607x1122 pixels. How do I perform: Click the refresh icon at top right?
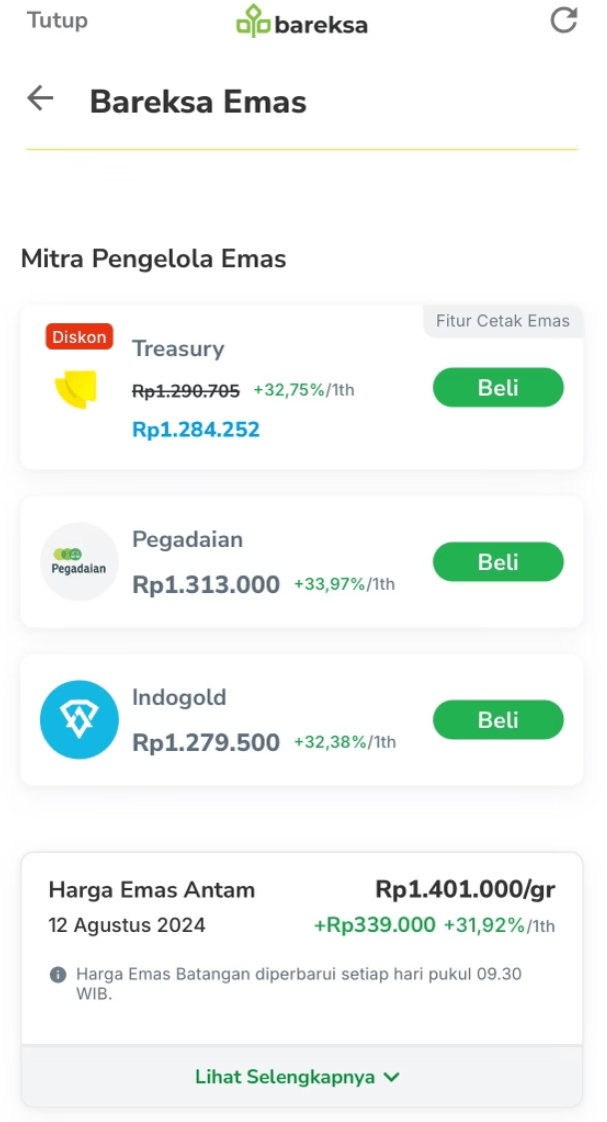click(x=564, y=20)
